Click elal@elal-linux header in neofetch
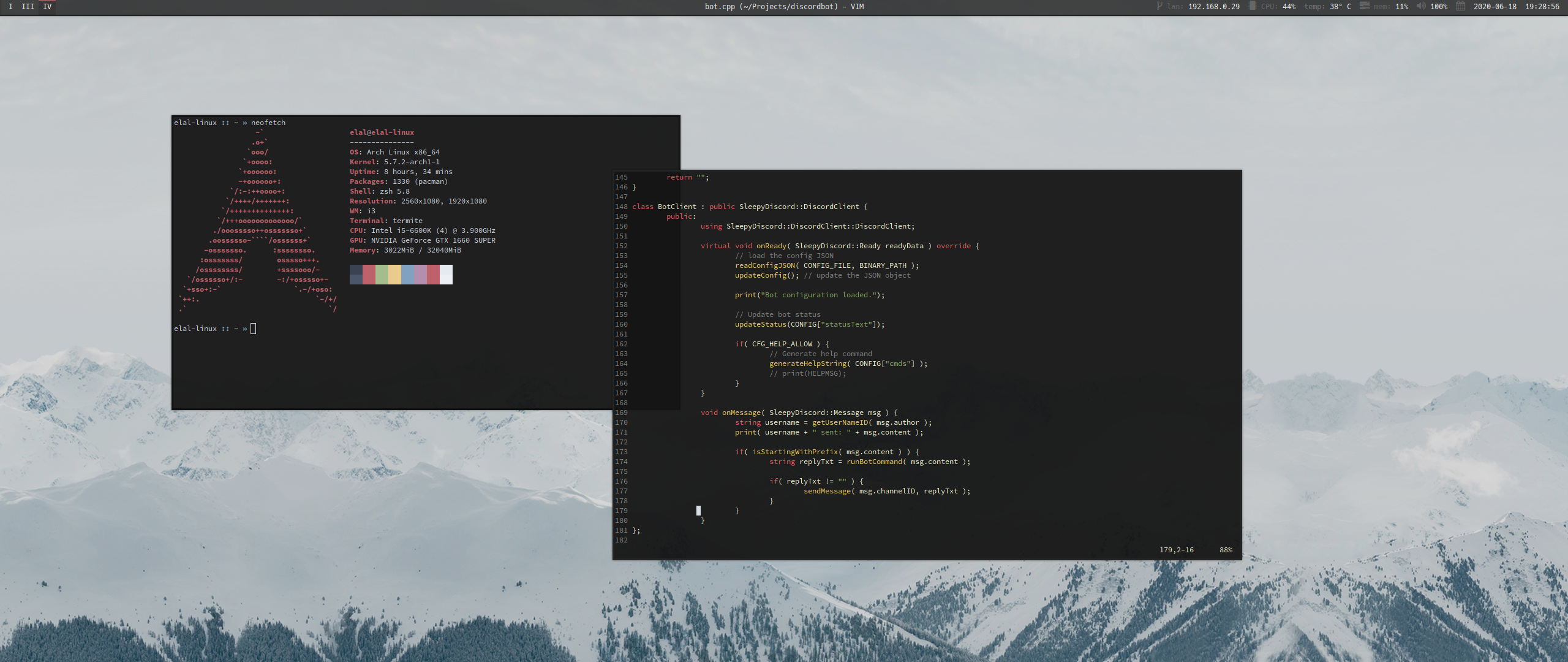Image resolution: width=1568 pixels, height=662 pixels. coord(382,132)
